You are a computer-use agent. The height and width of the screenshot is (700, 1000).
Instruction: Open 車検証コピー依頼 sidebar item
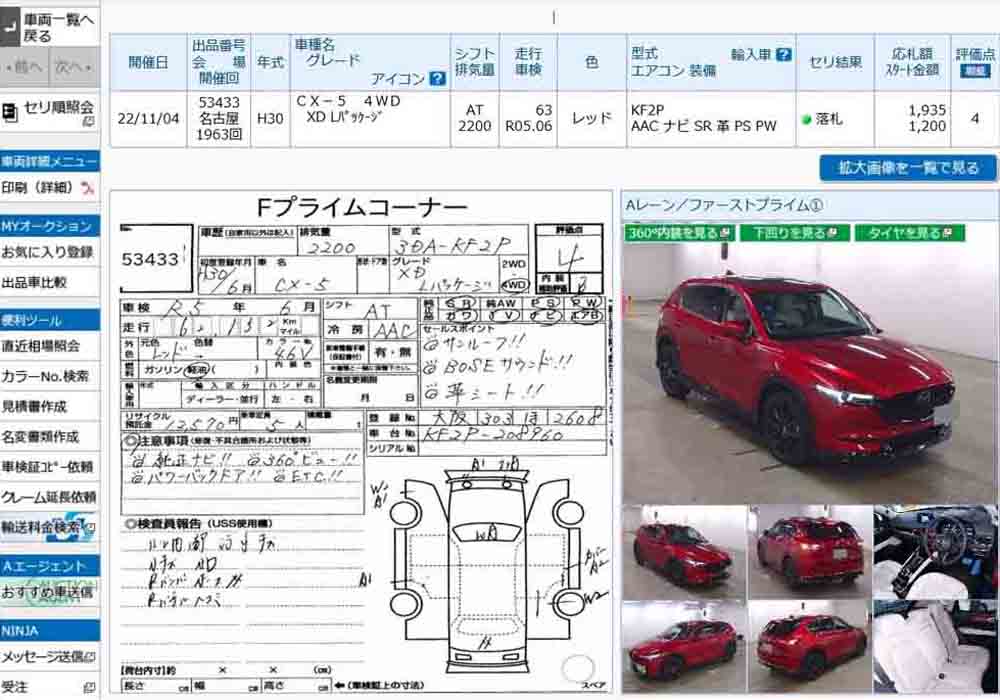(x=47, y=467)
